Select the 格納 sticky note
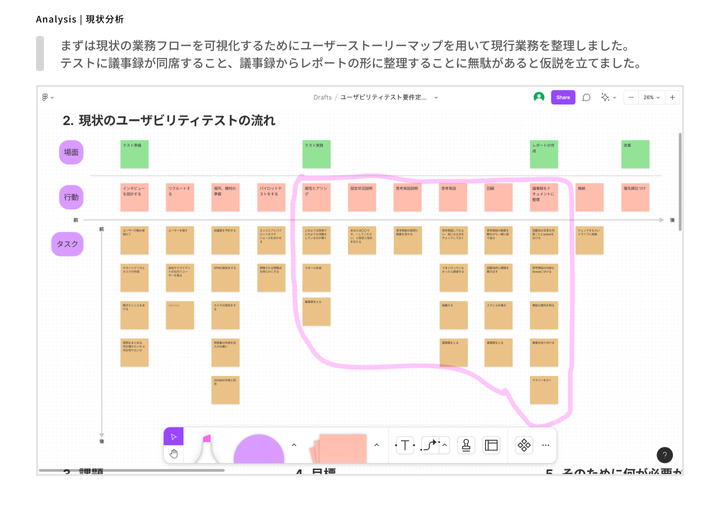 click(x=590, y=197)
